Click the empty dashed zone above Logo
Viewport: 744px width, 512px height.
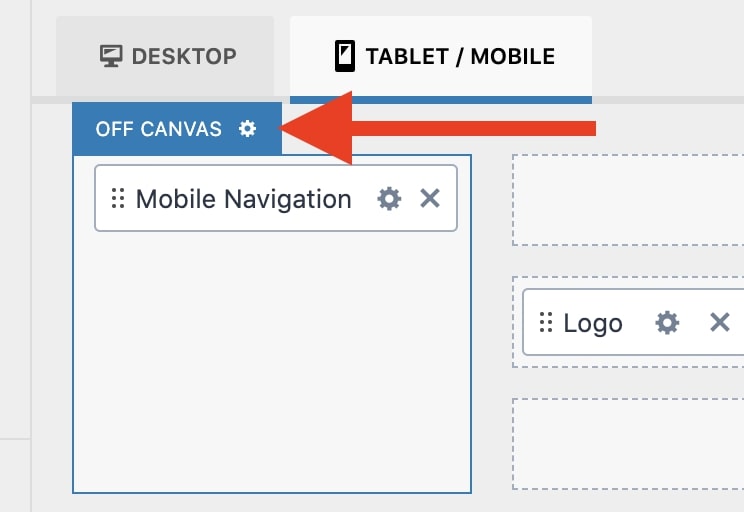(x=628, y=200)
